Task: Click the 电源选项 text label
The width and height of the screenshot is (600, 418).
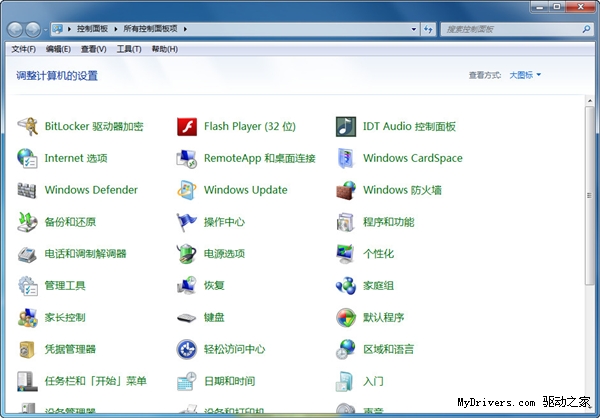Action: (224, 254)
